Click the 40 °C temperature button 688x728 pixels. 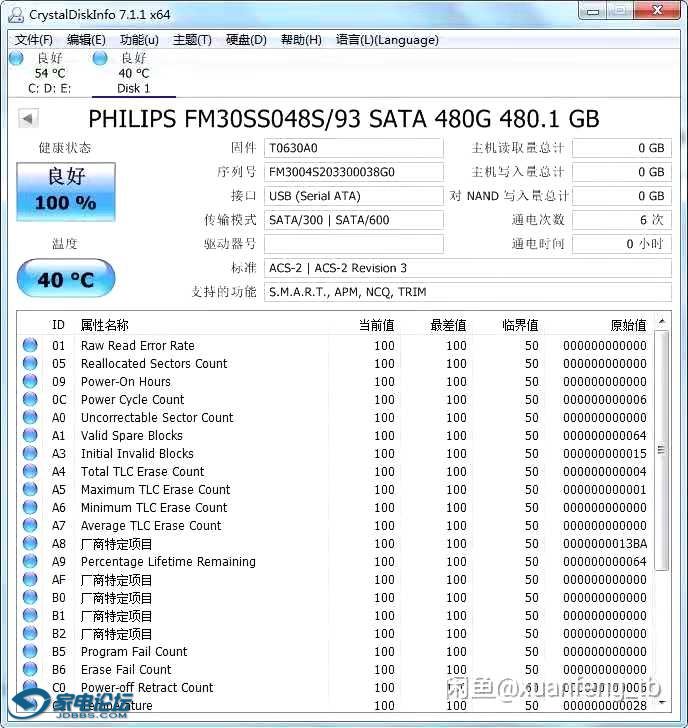66,279
